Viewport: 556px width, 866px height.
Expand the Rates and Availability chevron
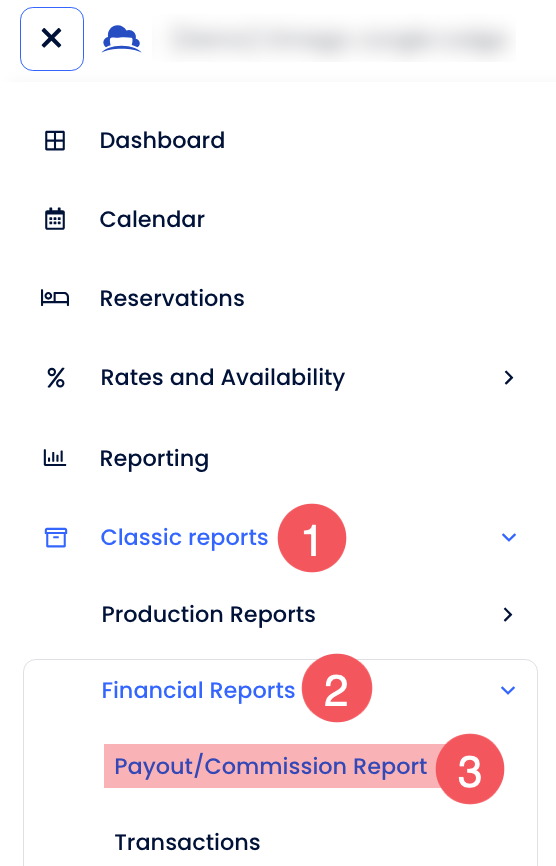(509, 378)
